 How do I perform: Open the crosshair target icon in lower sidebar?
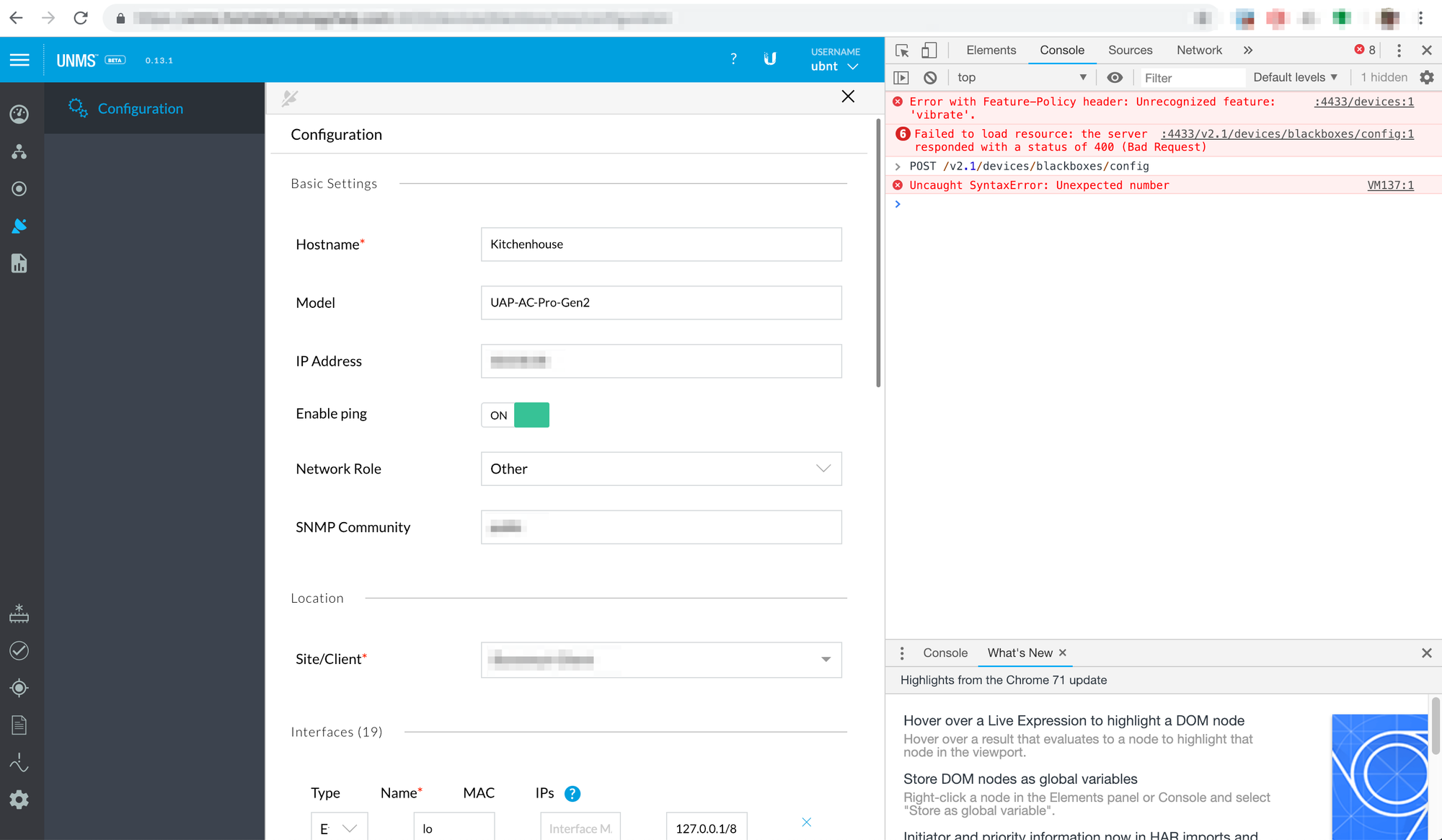tap(19, 688)
